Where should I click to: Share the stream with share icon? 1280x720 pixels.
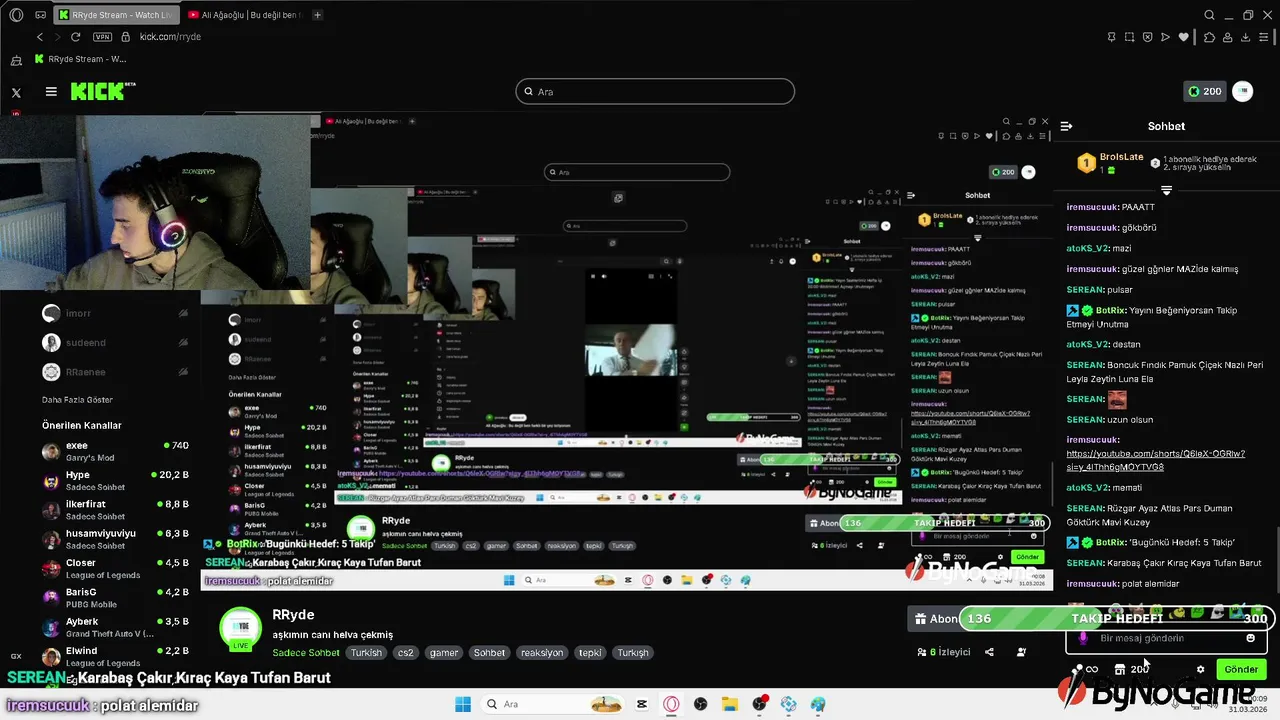989,652
